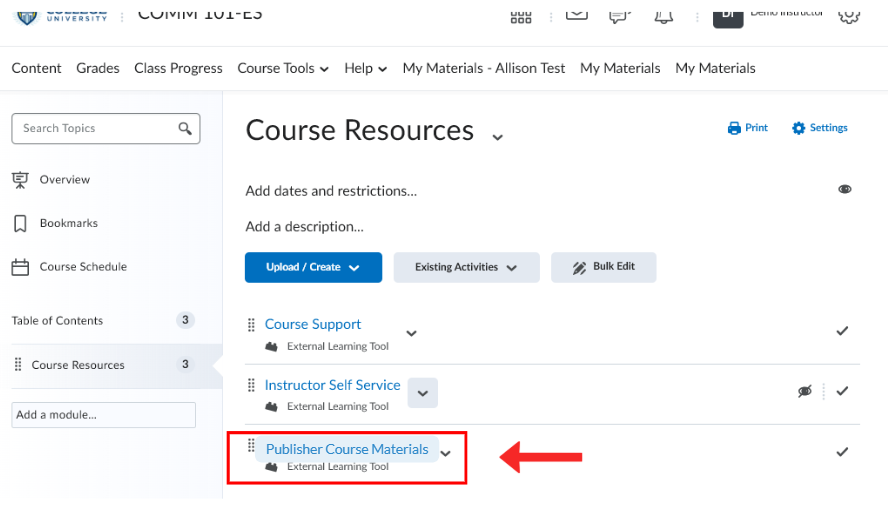
Task: Expand the Course Tools menu
Action: 283,69
